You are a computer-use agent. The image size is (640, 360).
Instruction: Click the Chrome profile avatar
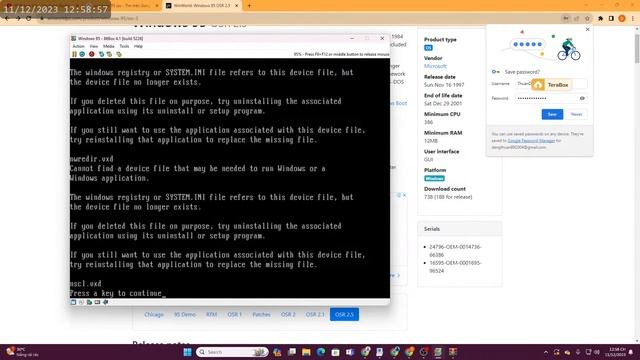622,18
